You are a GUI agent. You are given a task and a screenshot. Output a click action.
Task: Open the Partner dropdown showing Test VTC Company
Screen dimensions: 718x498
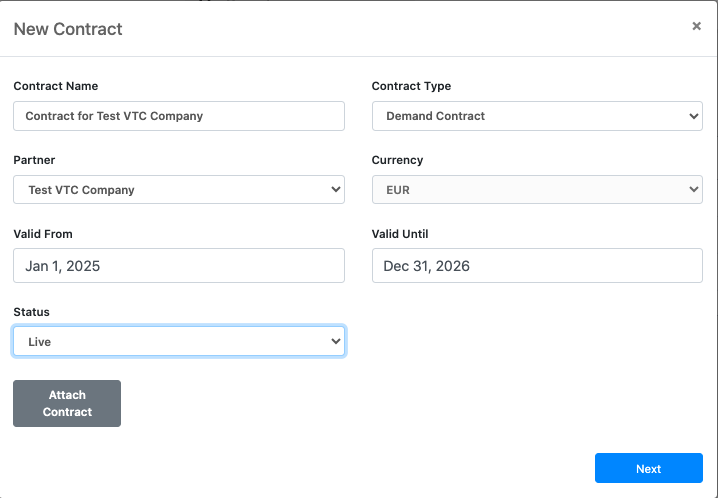click(x=179, y=189)
